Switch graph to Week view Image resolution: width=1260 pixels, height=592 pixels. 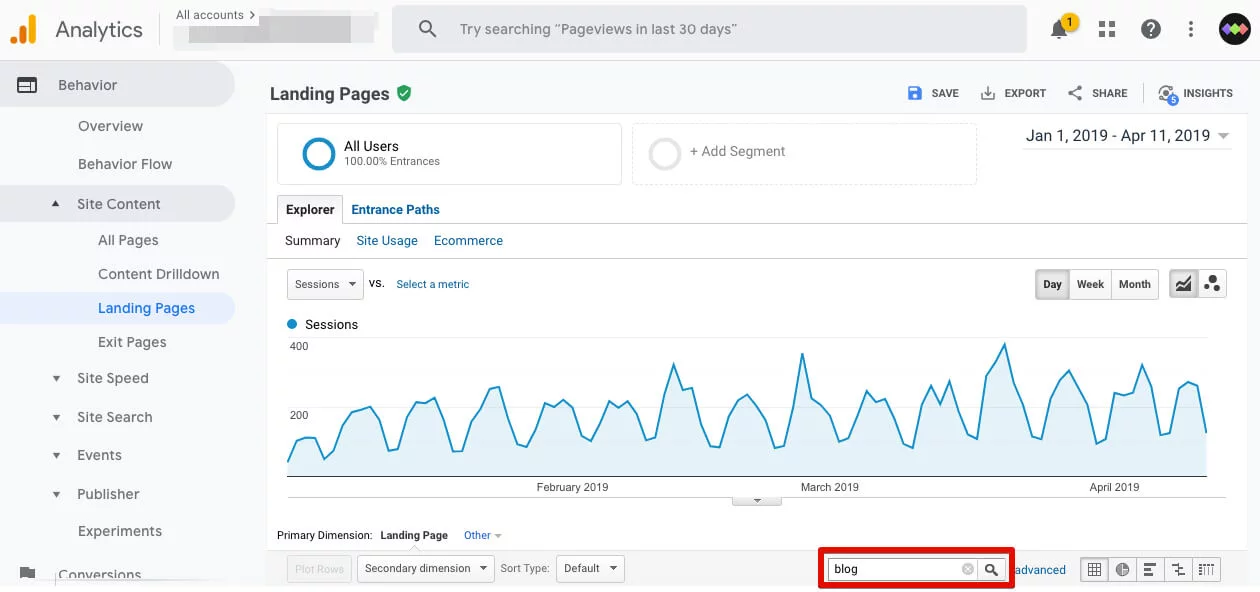(x=1089, y=284)
